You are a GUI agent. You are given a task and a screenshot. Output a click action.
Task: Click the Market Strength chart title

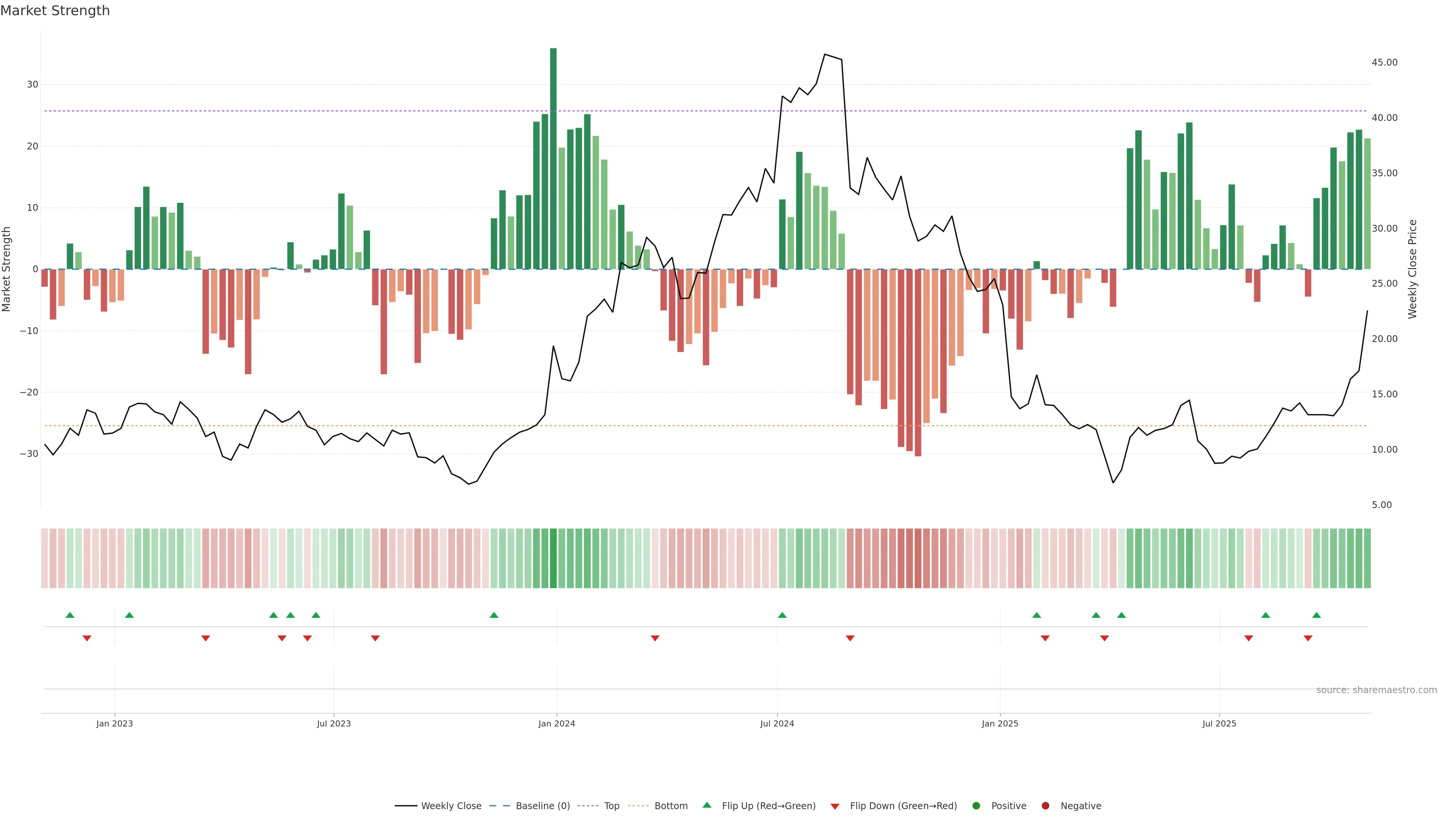click(55, 11)
